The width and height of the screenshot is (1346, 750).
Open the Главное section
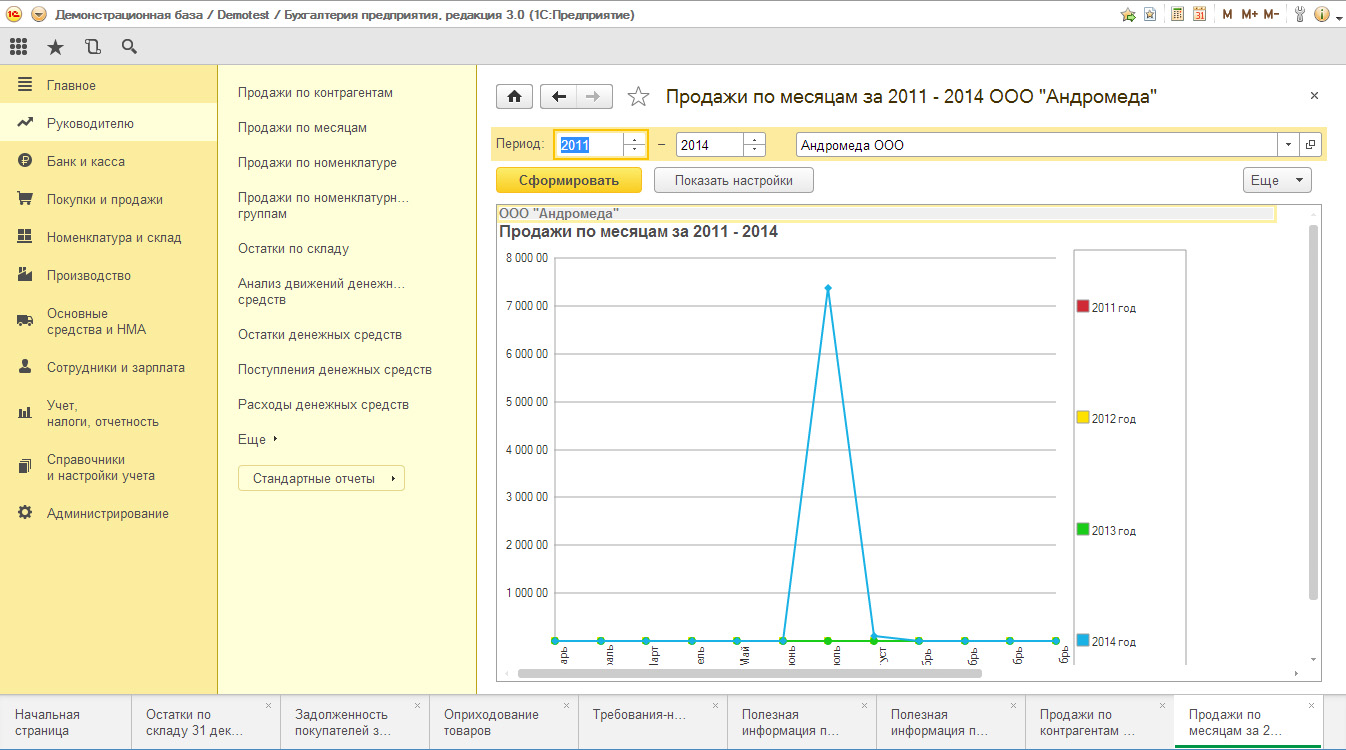(x=108, y=86)
